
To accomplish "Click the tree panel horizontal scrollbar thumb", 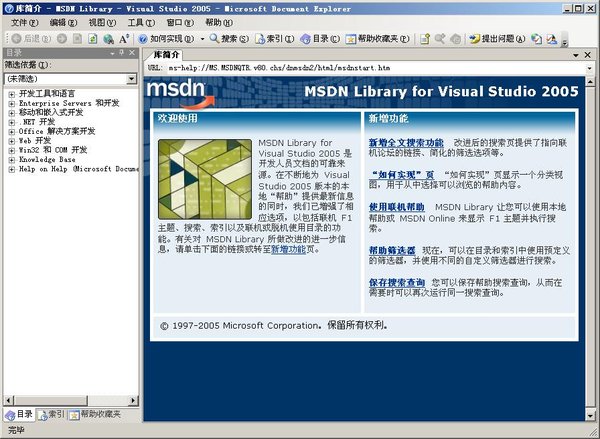I will tap(51, 400).
